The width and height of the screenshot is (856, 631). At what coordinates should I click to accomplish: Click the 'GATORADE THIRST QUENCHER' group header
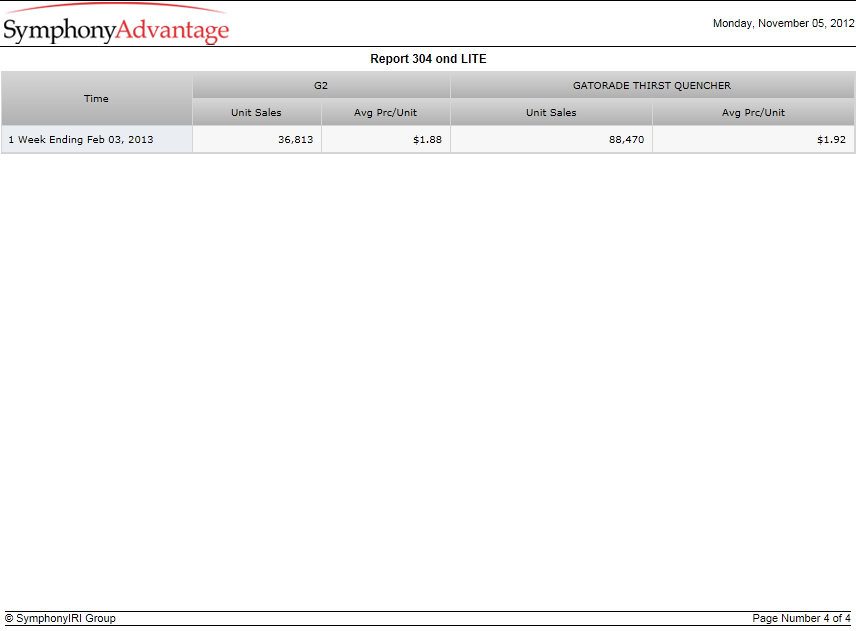[652, 86]
